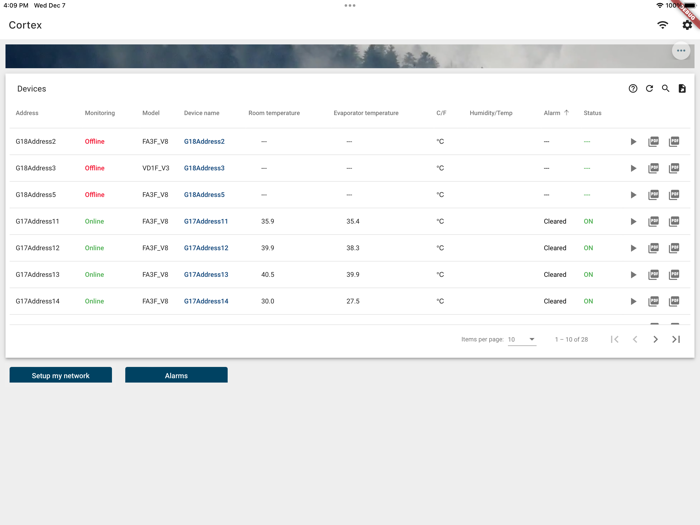Click play arrow for G17Address13 row
Image resolution: width=700 pixels, height=525 pixels.
(633, 275)
